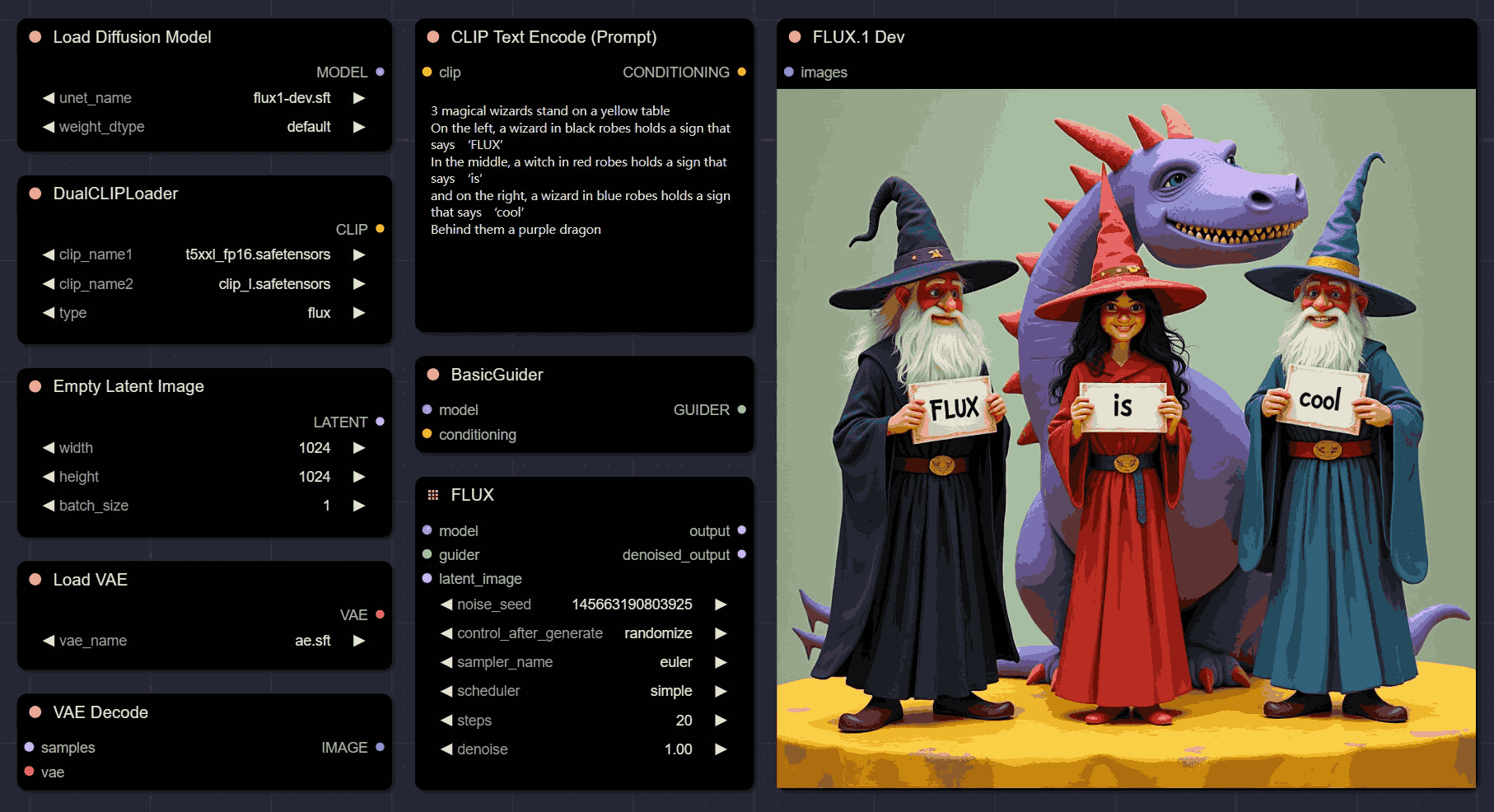This screenshot has height=812, width=1494.
Task: Click the generated wizards preview image
Action: coord(1126,438)
